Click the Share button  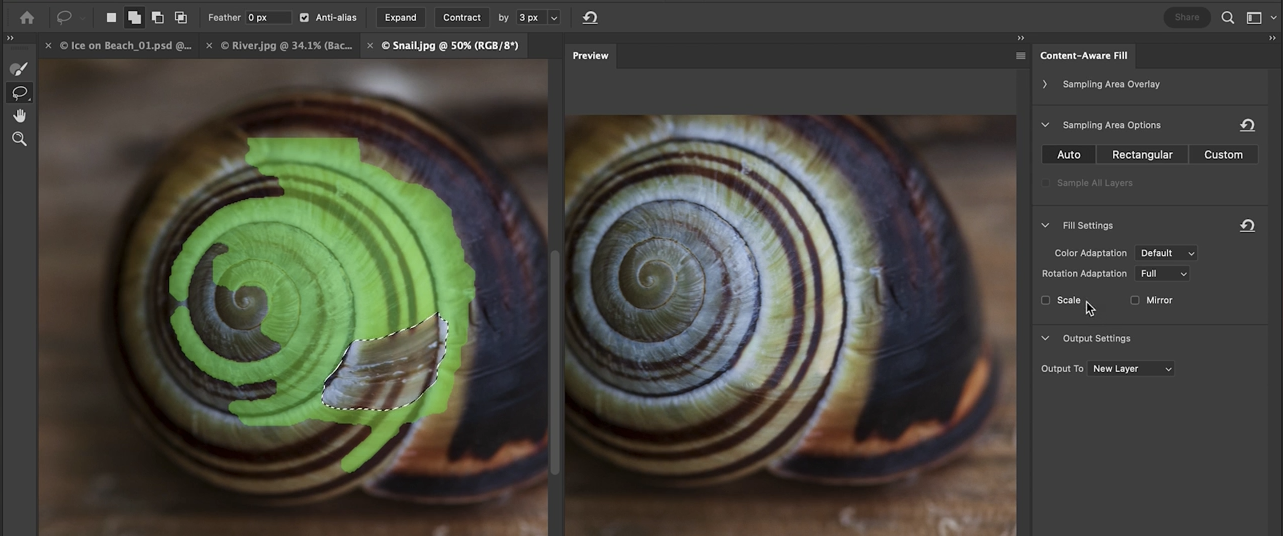pos(1187,17)
